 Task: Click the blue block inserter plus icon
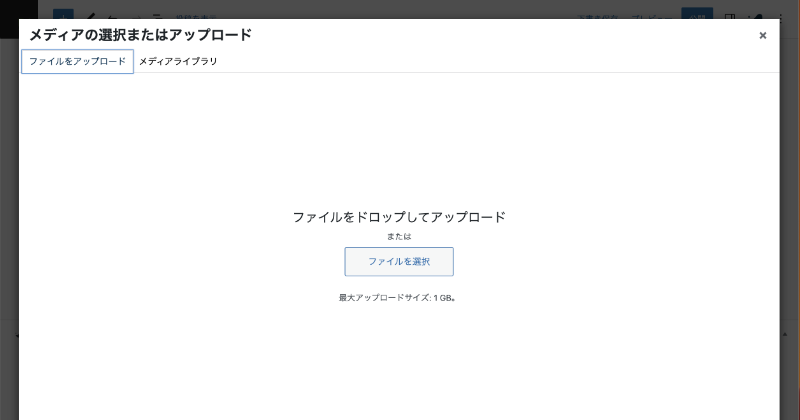[63, 15]
